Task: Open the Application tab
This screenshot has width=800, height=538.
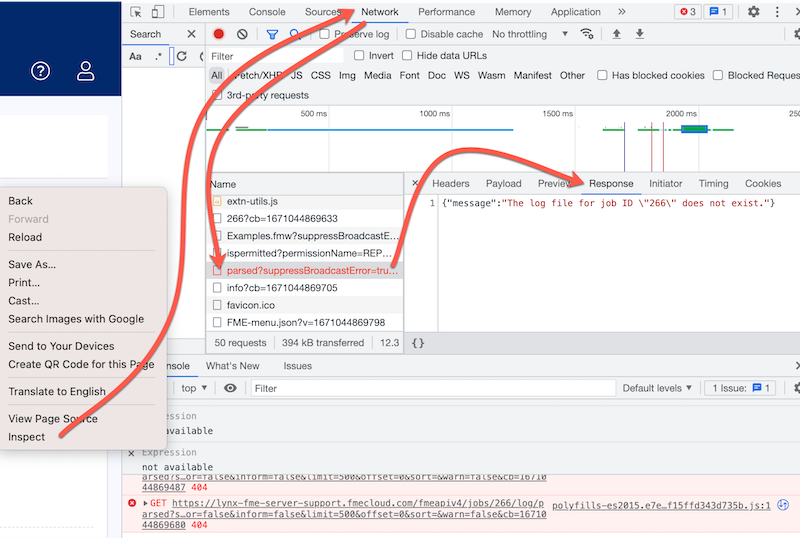Action: click(576, 12)
